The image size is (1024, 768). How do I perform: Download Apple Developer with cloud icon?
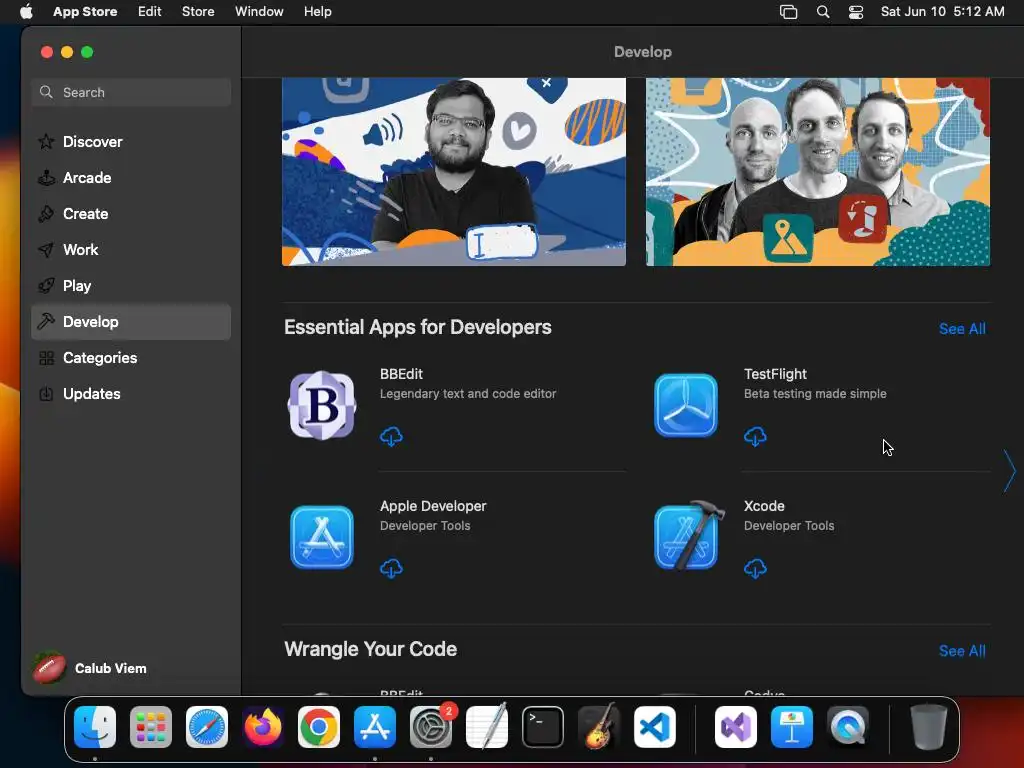point(391,568)
